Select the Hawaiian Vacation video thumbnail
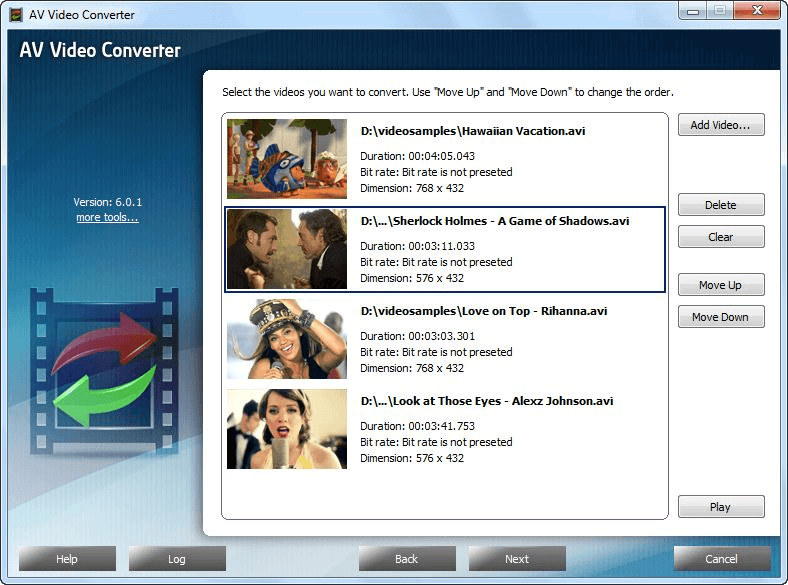The height and width of the screenshot is (585, 788). 287,159
